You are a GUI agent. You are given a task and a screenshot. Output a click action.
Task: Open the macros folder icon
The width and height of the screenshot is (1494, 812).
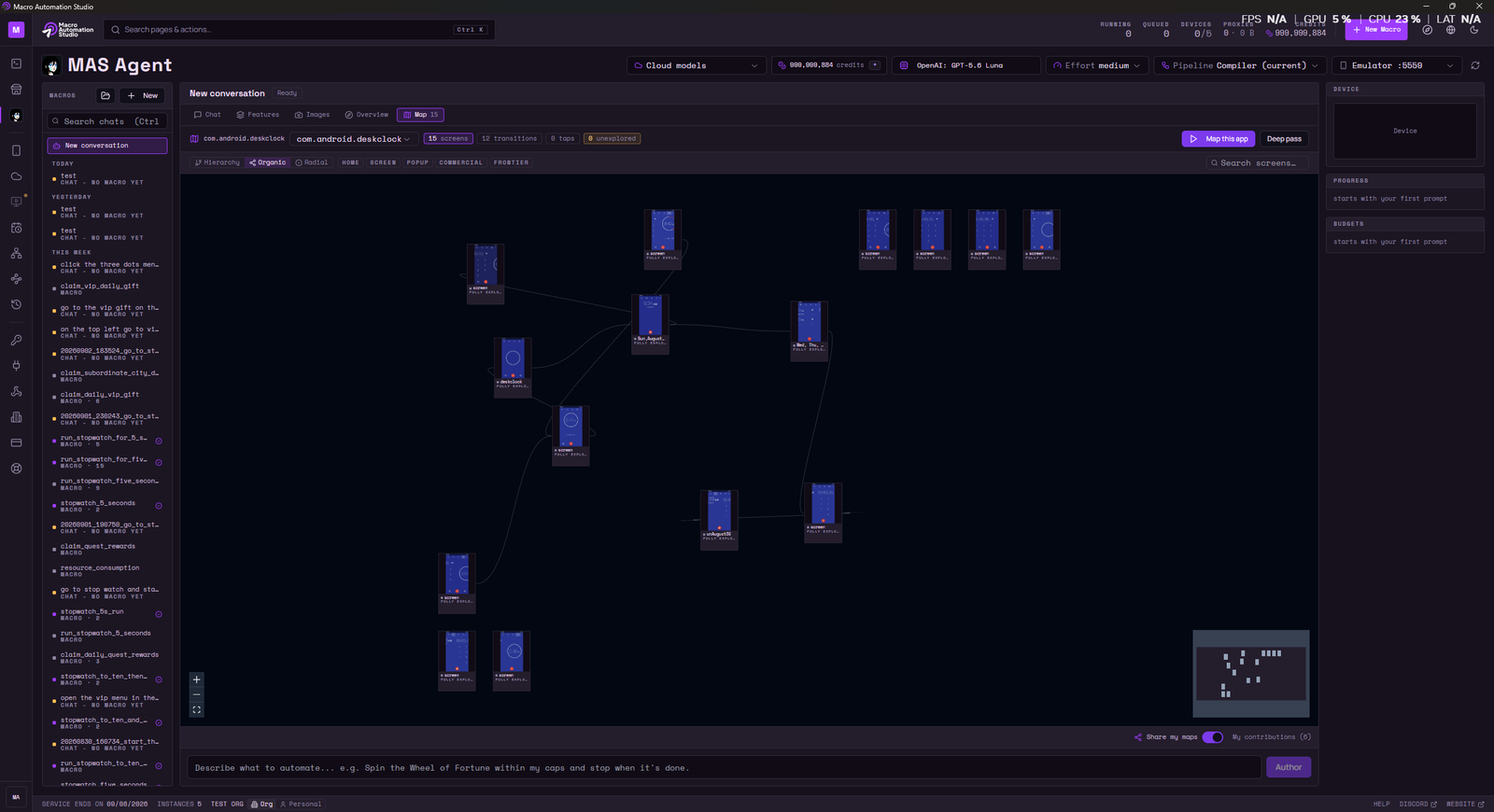click(106, 95)
